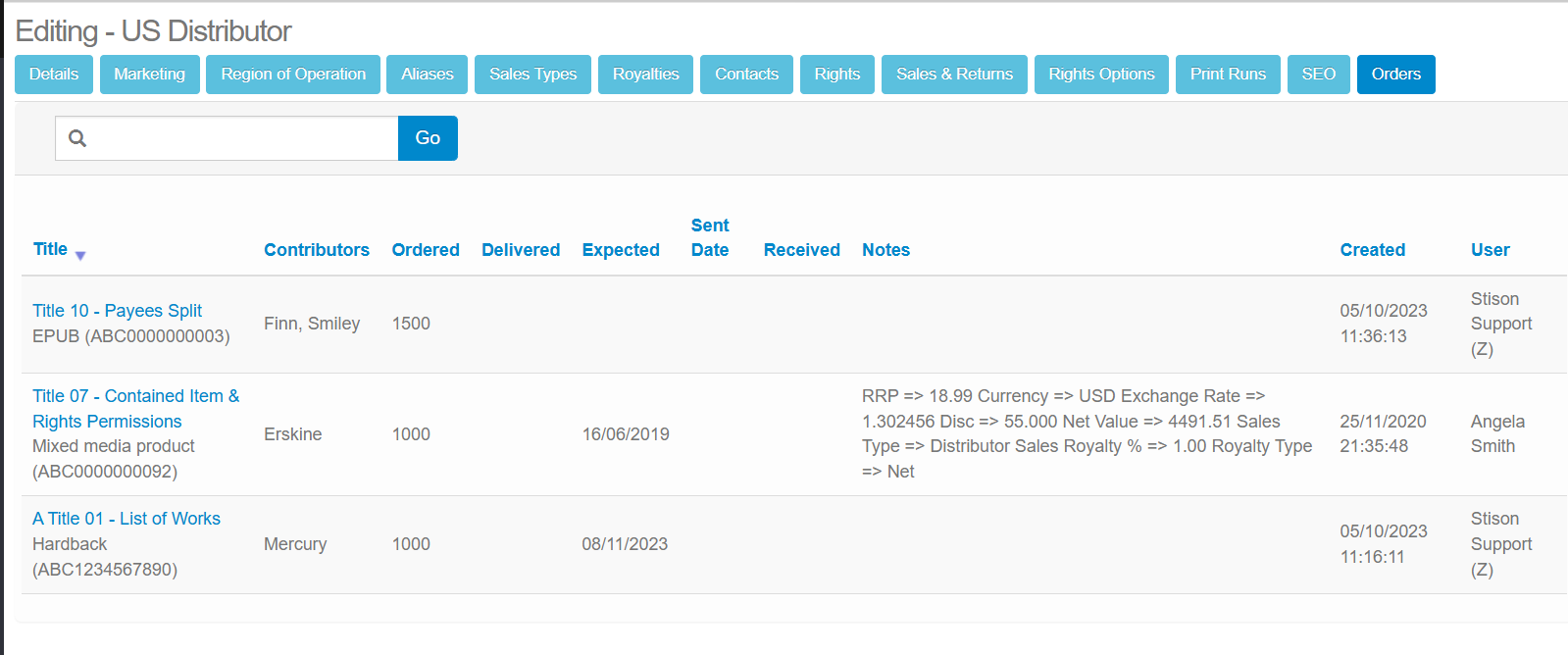Open Title 10 - Payees Split link
Screen dimensions: 1568x655
[x=117, y=311]
